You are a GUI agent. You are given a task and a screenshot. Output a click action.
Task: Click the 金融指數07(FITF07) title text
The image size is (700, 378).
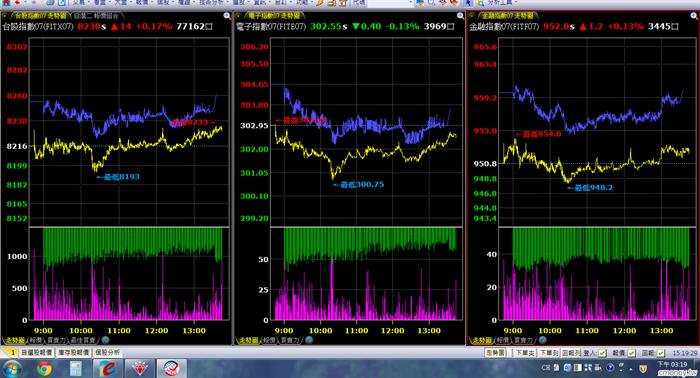[x=504, y=26]
